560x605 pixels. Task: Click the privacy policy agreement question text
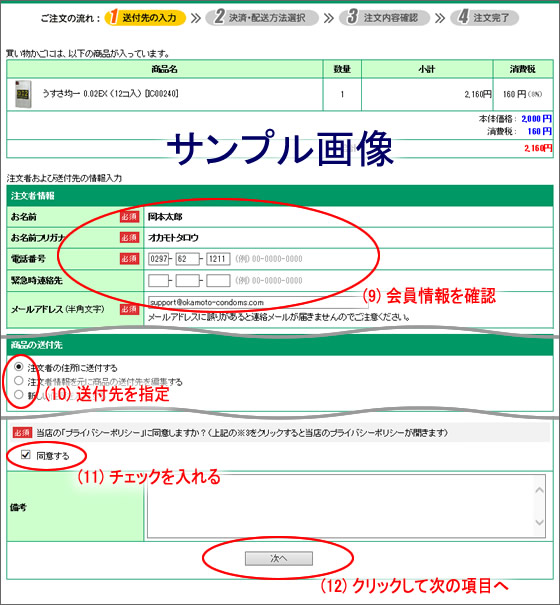(x=242, y=433)
